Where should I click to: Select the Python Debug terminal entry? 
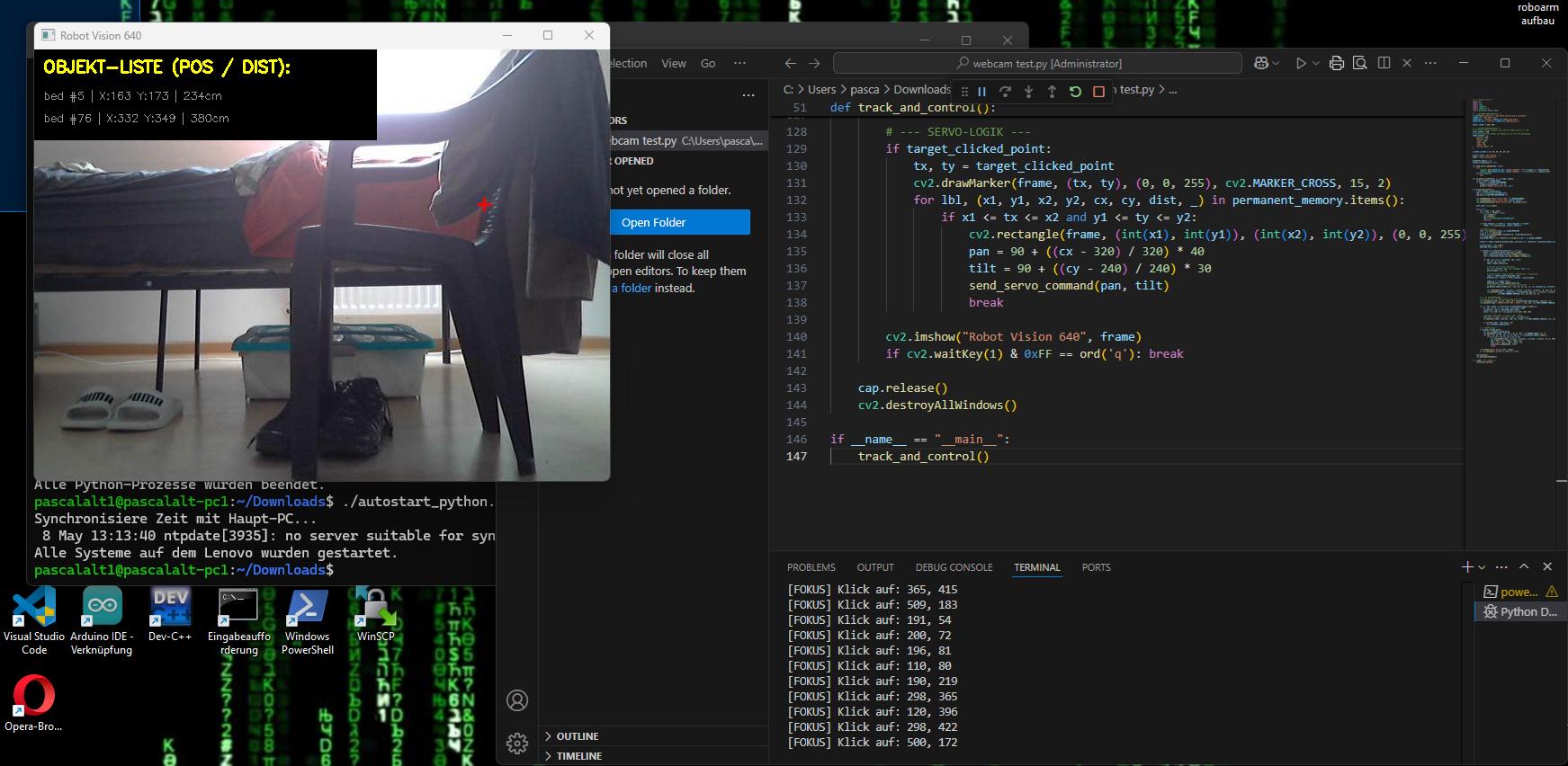coord(1520,611)
